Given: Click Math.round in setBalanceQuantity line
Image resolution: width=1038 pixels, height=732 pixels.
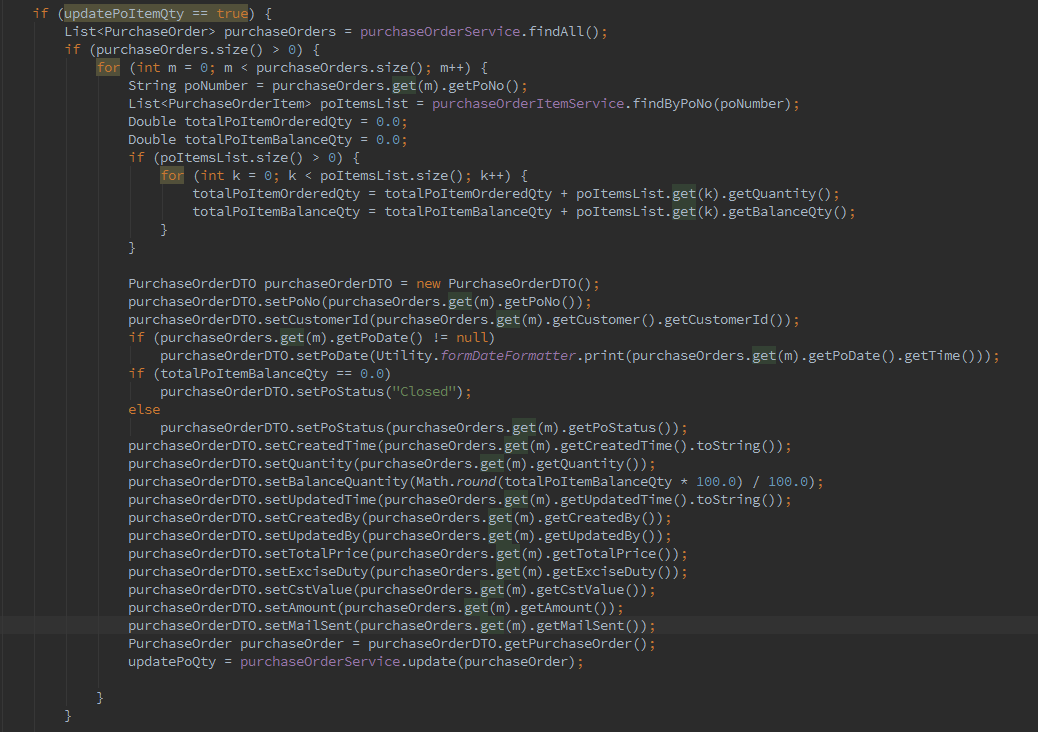Looking at the screenshot, I should 455,482.
